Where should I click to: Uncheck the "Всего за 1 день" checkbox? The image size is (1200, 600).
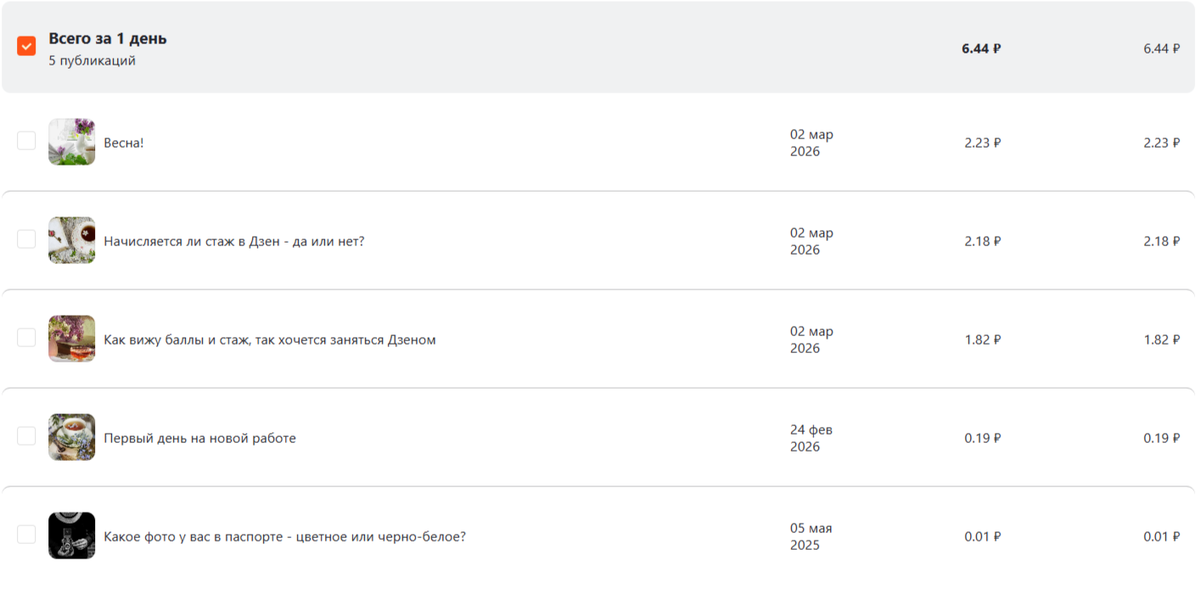pos(27,46)
